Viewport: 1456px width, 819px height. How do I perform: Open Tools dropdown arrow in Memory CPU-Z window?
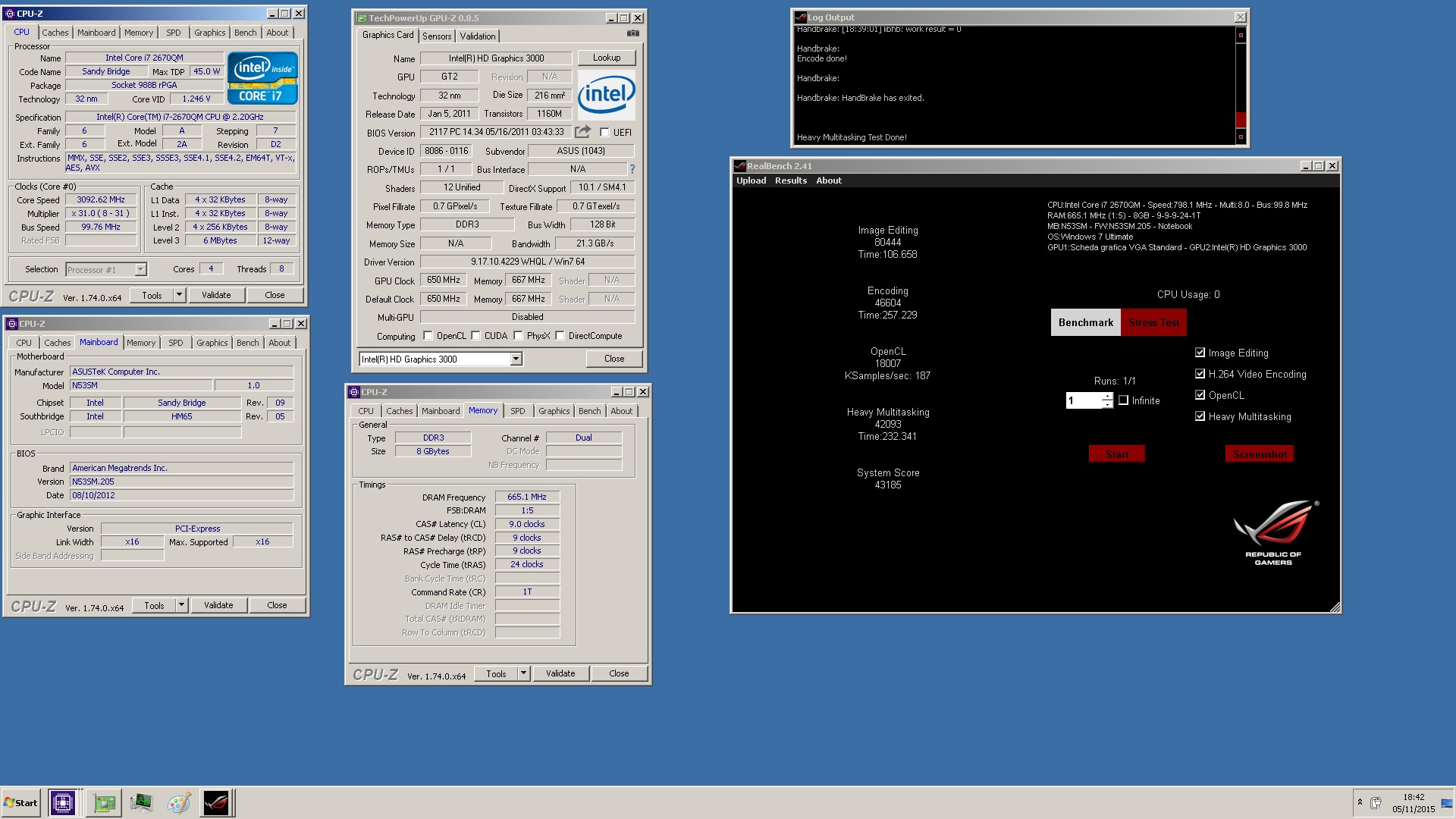coord(523,673)
